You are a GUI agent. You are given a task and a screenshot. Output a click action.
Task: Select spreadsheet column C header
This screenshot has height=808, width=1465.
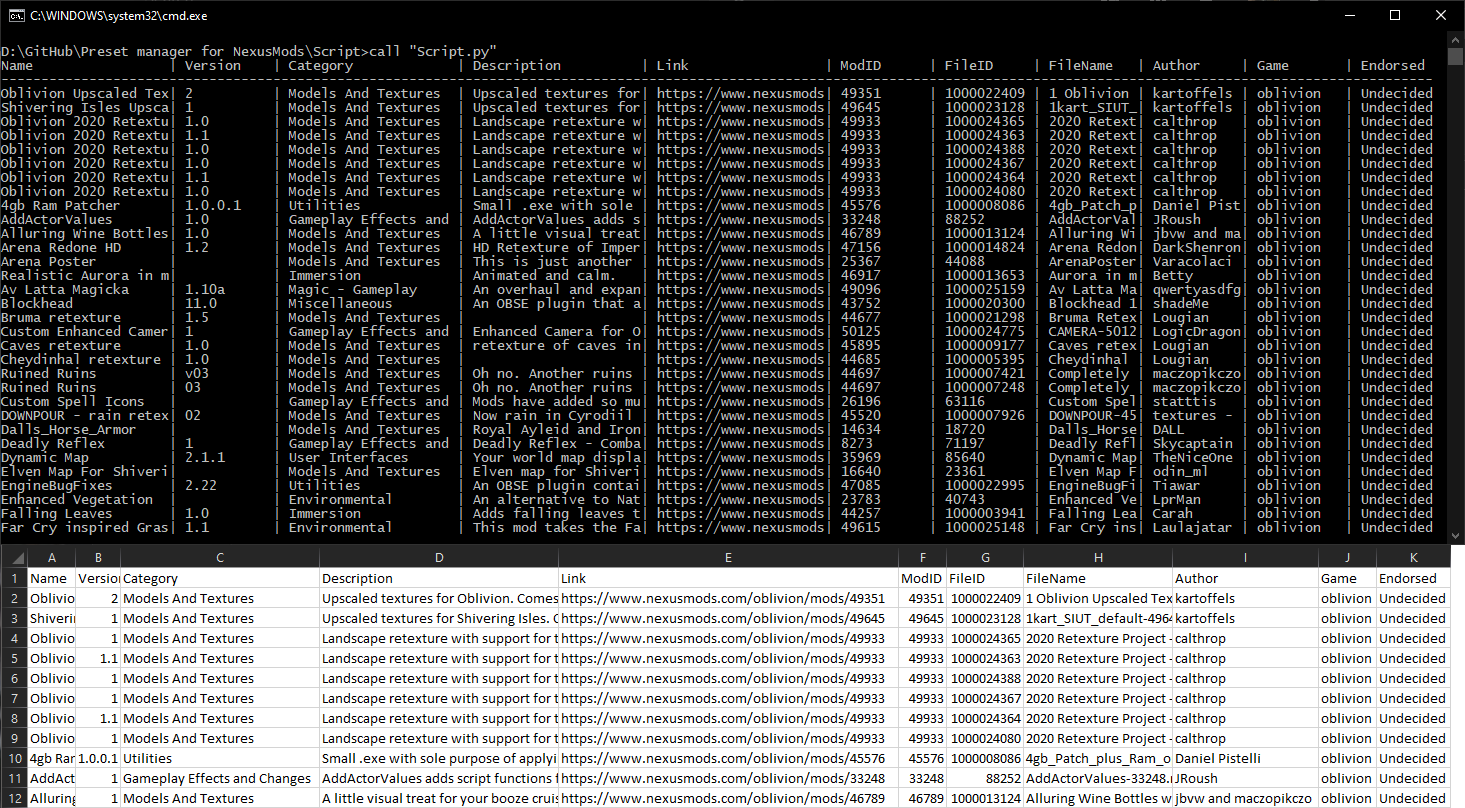click(220, 557)
